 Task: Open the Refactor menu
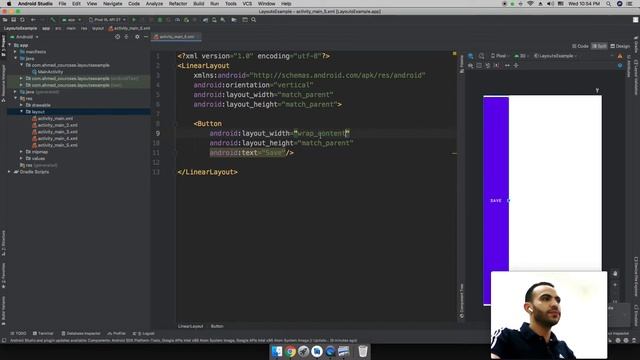pos(178,4)
